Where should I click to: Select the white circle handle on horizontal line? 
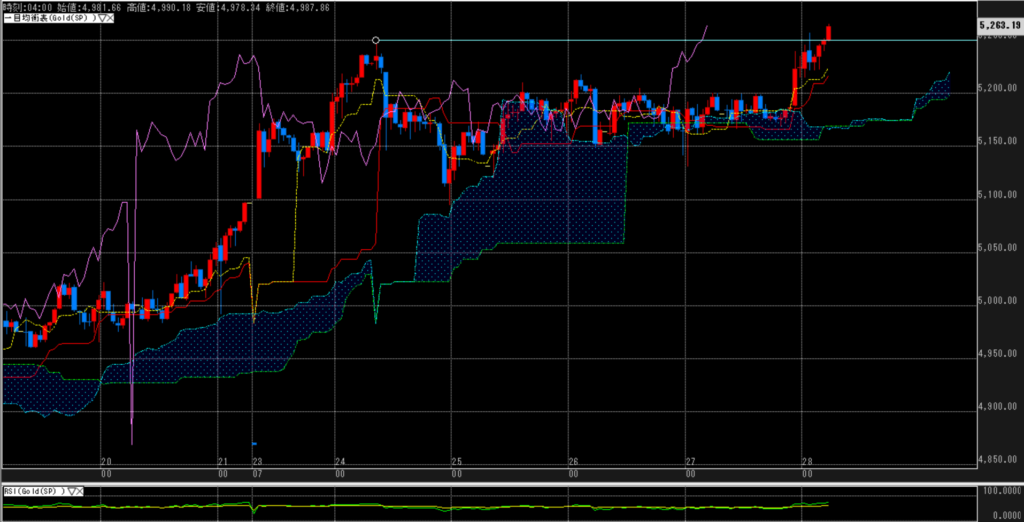376,40
